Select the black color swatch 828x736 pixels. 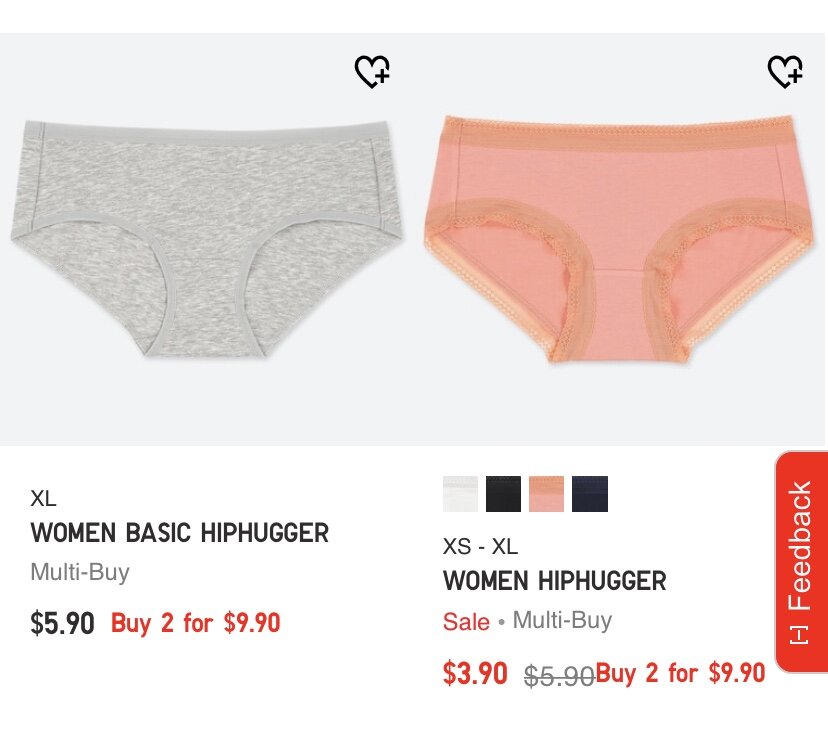503,494
